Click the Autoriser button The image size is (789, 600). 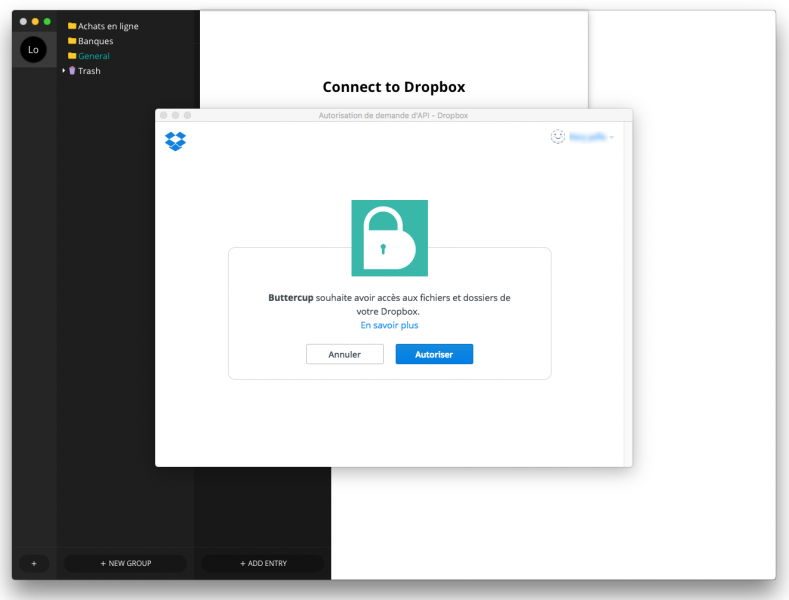(x=434, y=354)
